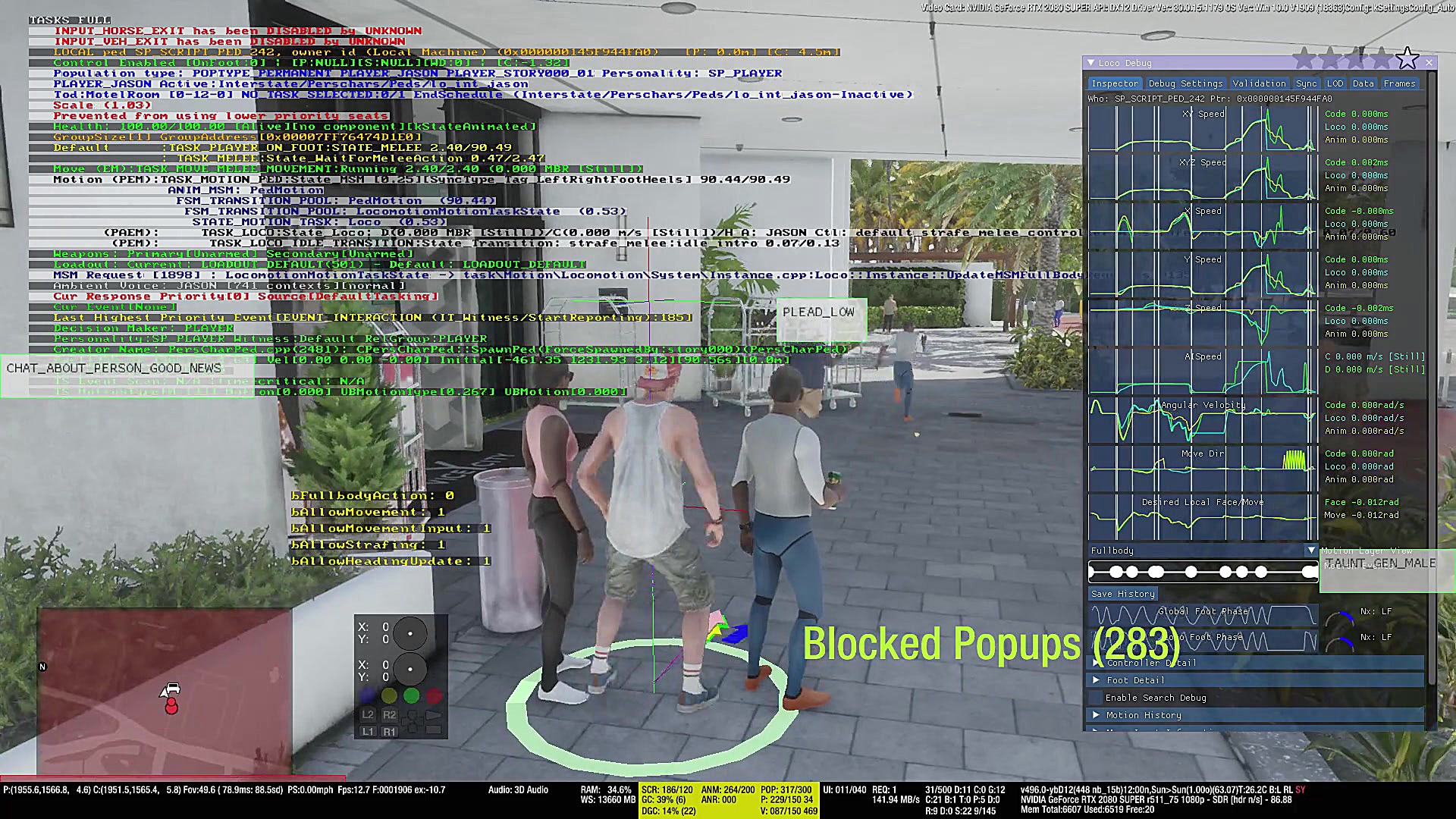1456x819 pixels.
Task: Click the red player blip on minimap
Action: click(x=171, y=706)
